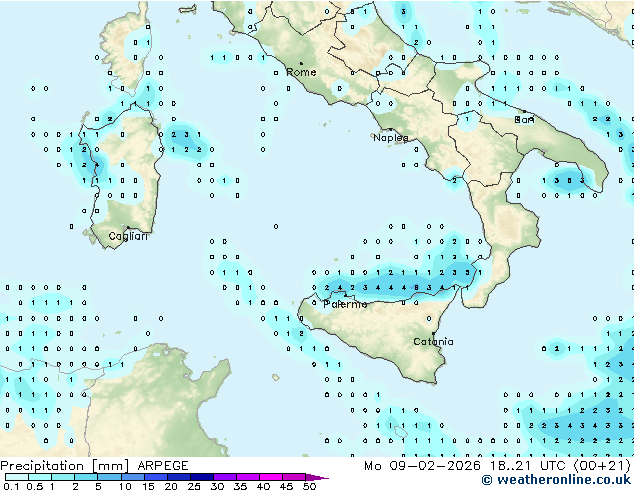Click the '40' legend value
This screenshot has width=634, height=490.
(263, 486)
